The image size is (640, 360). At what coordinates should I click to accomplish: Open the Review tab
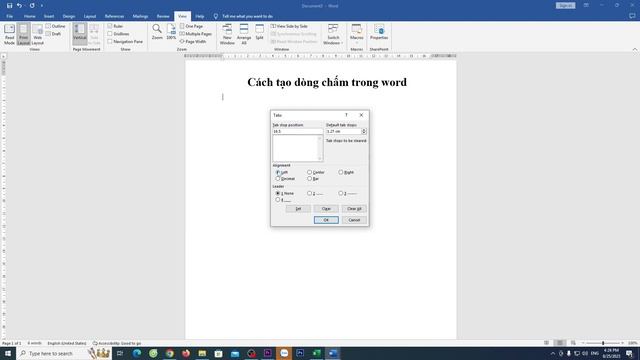163,16
